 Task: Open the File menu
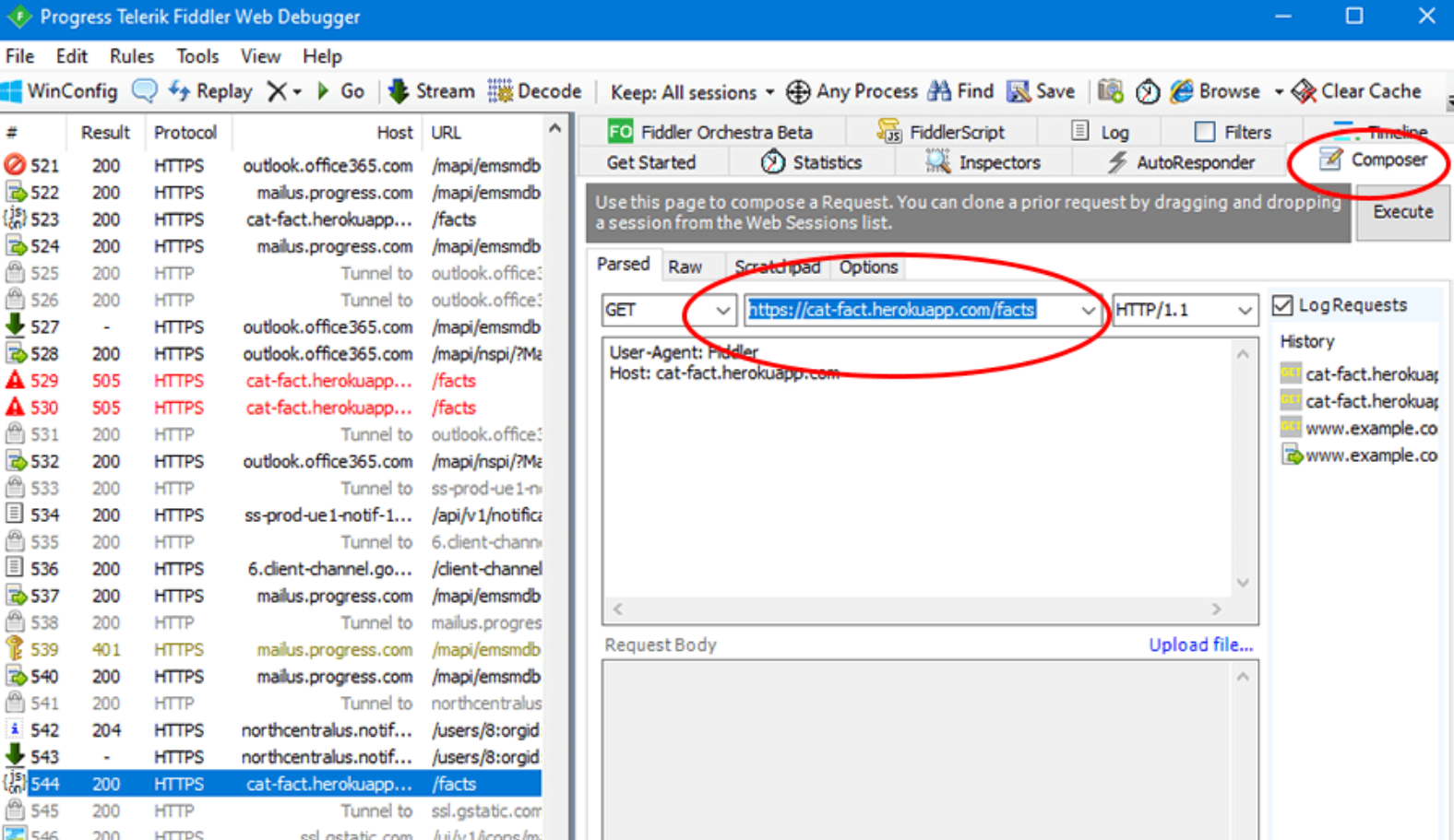[x=19, y=56]
